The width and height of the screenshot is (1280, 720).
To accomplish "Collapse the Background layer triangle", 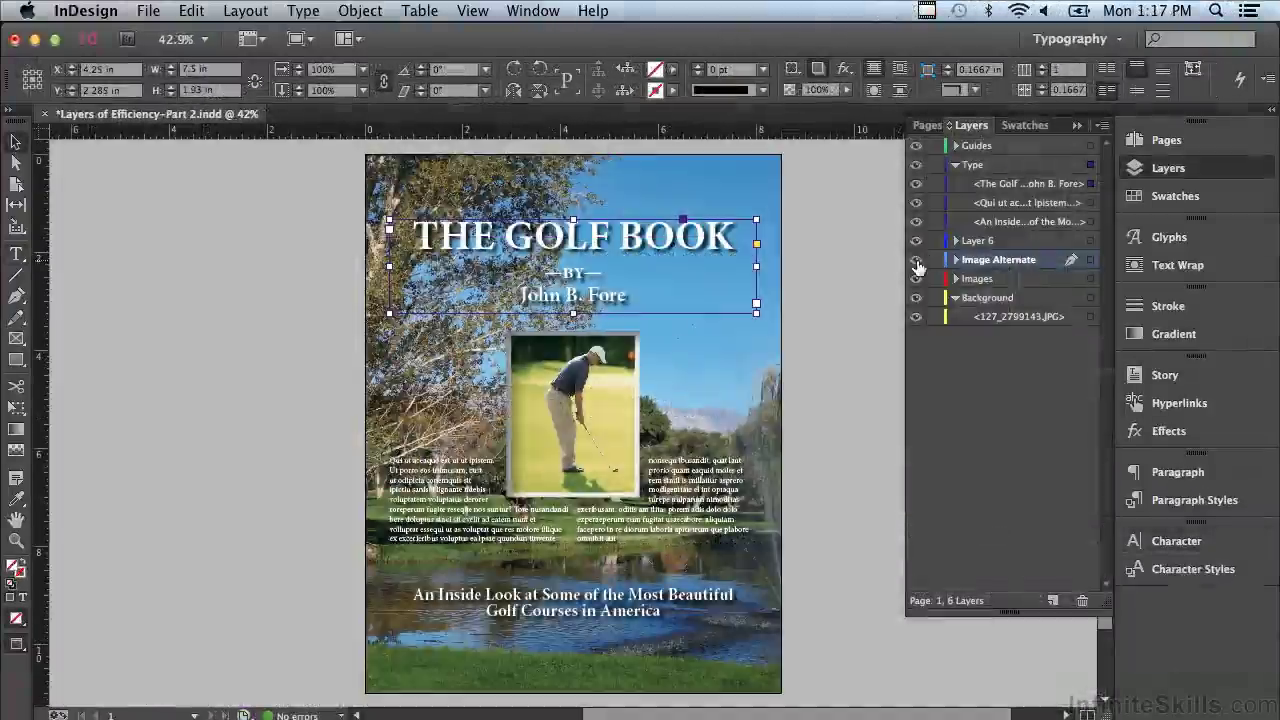I will click(x=956, y=298).
